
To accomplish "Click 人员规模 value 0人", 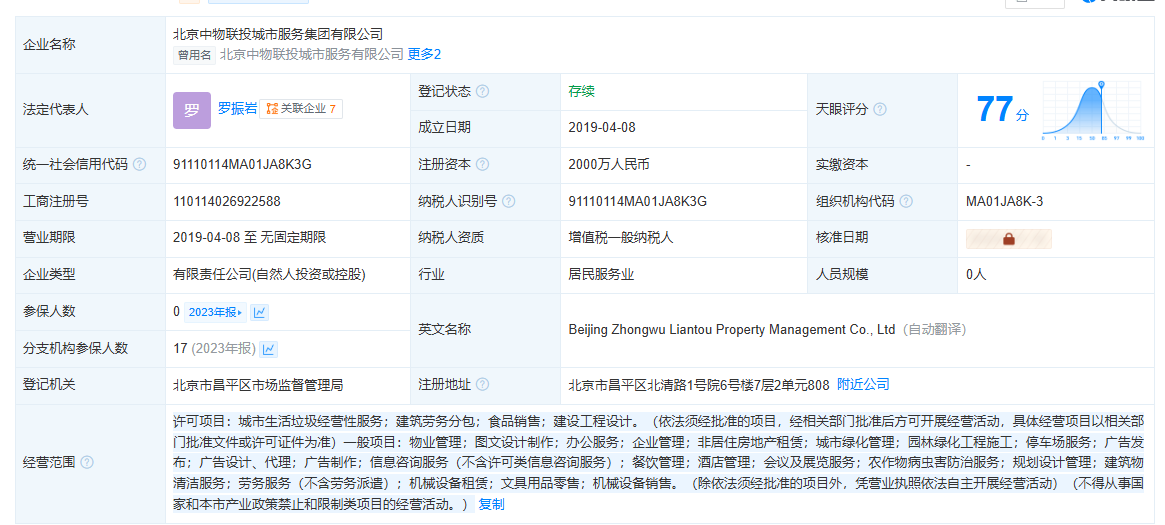I will [976, 275].
